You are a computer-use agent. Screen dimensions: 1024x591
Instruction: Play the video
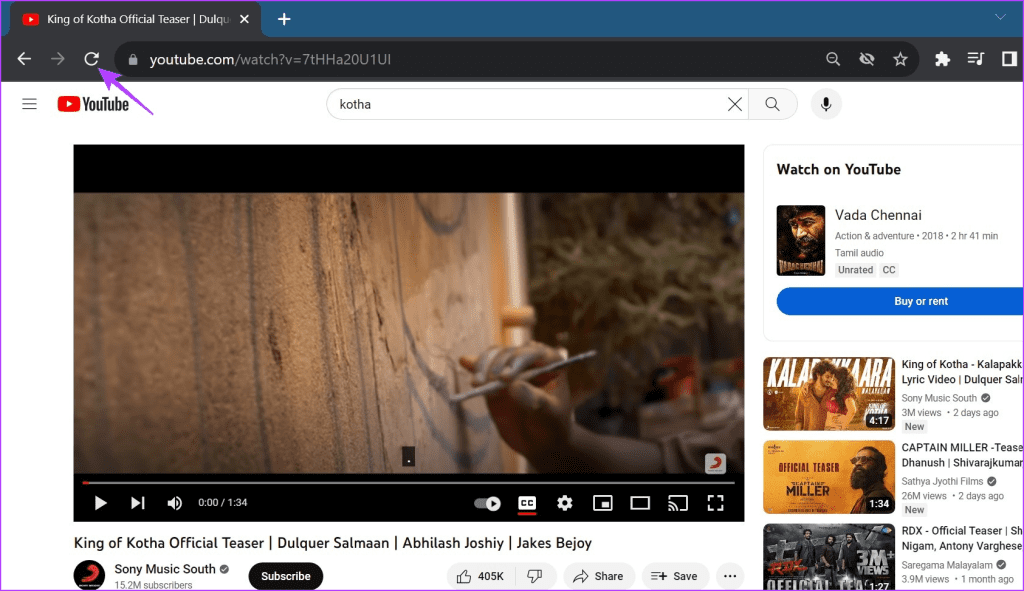(99, 503)
